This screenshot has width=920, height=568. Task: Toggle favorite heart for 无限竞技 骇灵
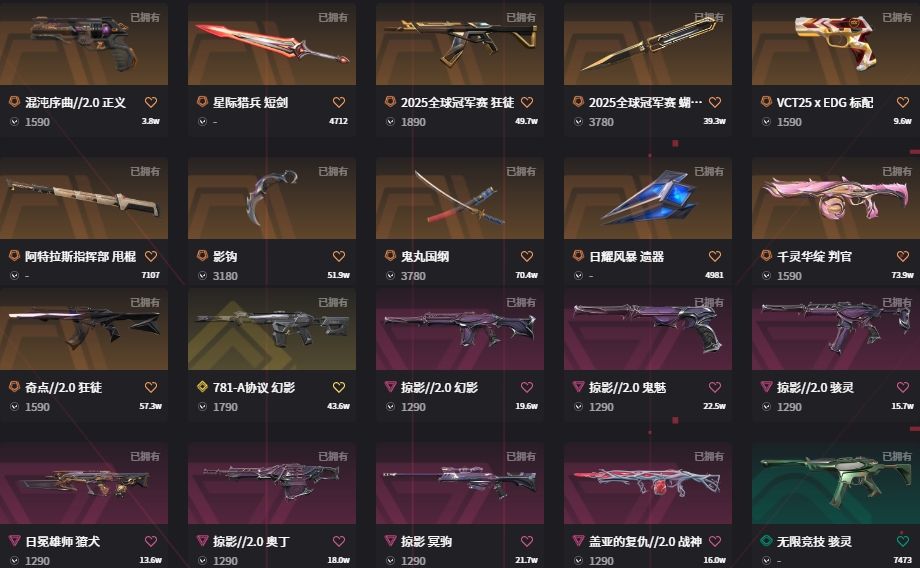tap(902, 541)
